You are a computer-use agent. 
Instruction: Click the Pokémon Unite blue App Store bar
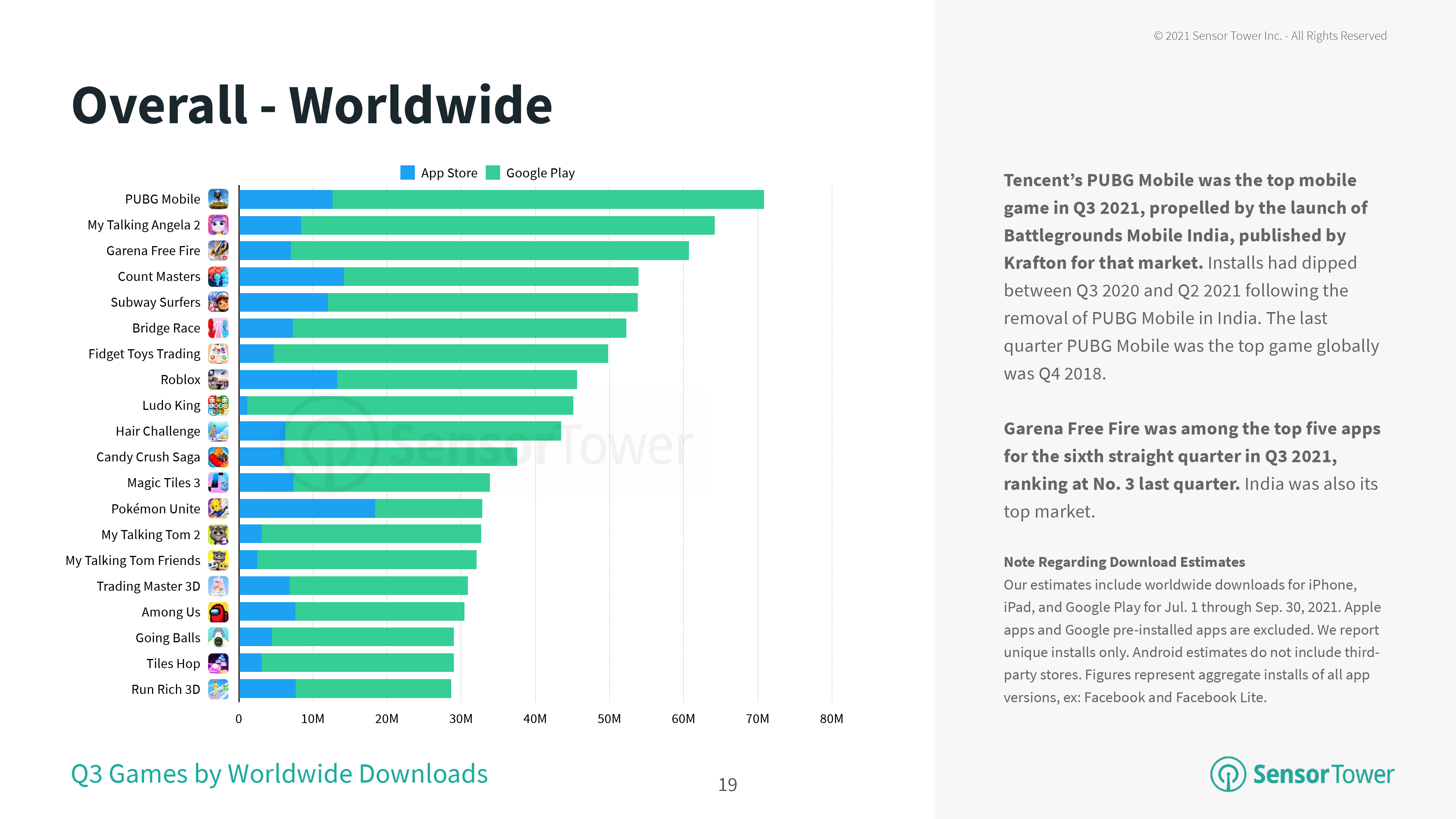click(306, 509)
